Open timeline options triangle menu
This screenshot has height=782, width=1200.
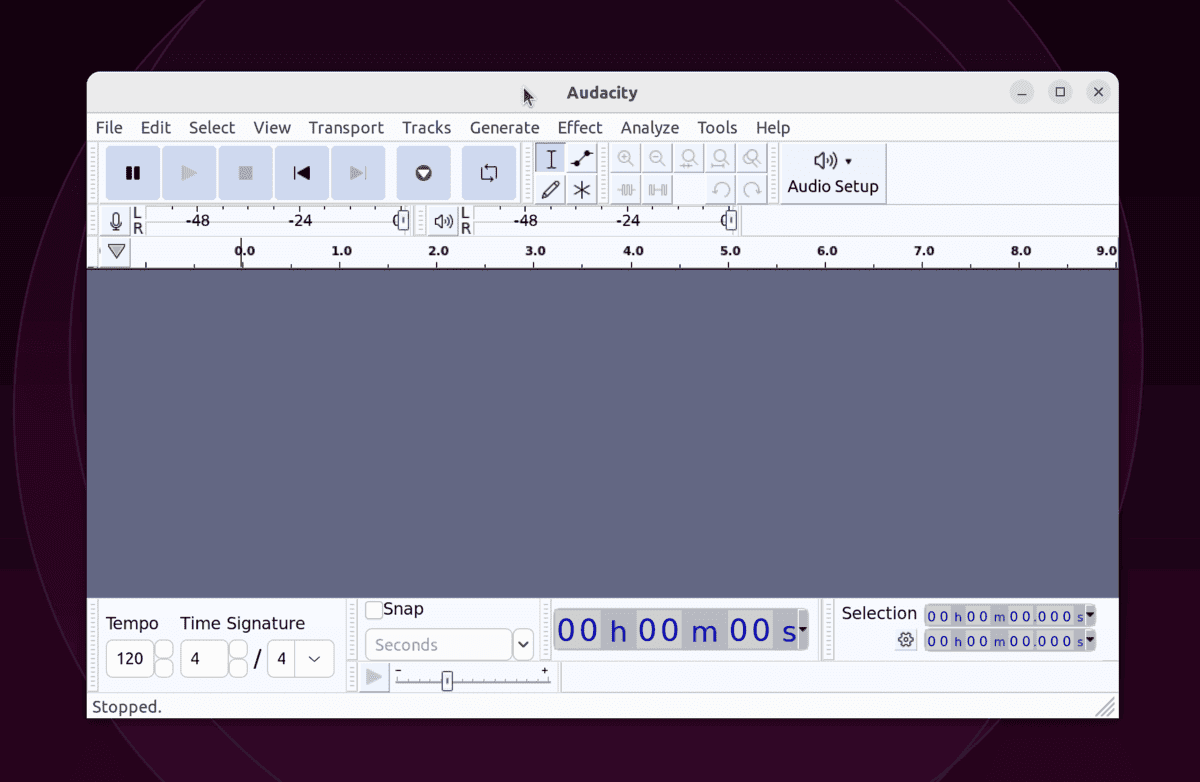coord(117,251)
